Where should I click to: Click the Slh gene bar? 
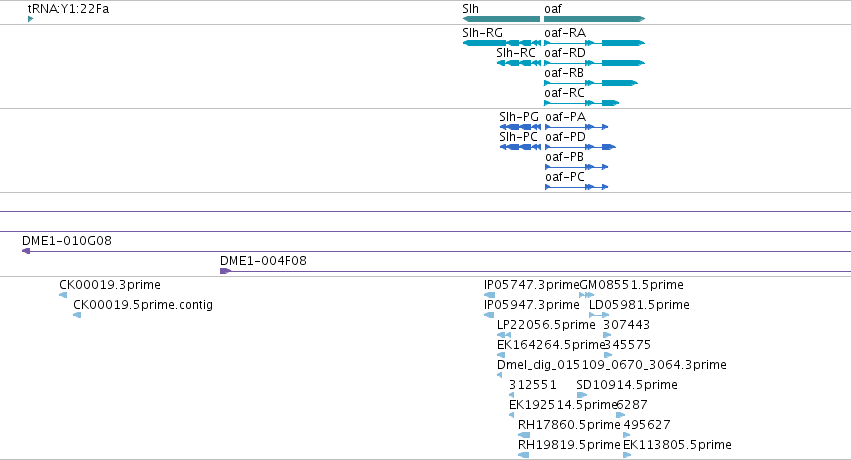501,19
